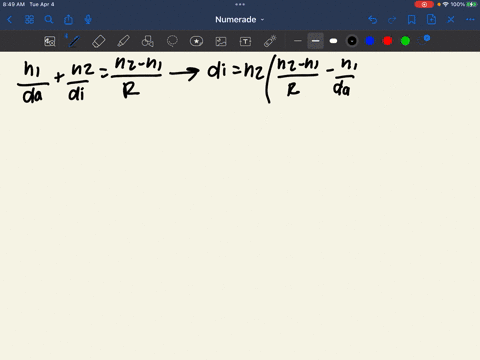Undo the last stroke
The image size is (480, 360).
[x=373, y=20]
